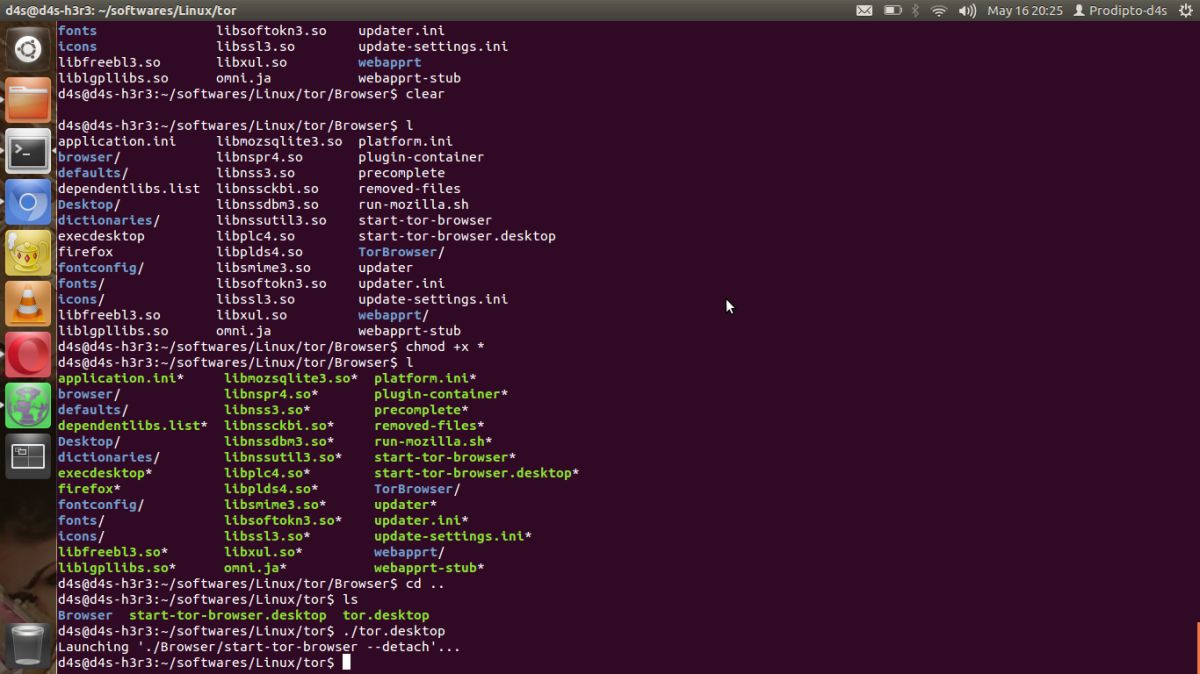Open the green globe application in the launcher
Screen dimensions: 1200x674
28,407
